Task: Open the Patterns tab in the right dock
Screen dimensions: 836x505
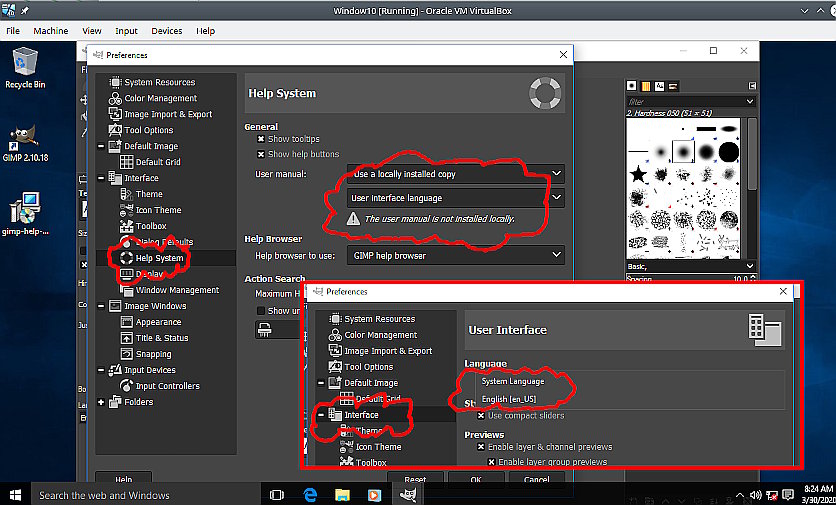Action: 645,86
